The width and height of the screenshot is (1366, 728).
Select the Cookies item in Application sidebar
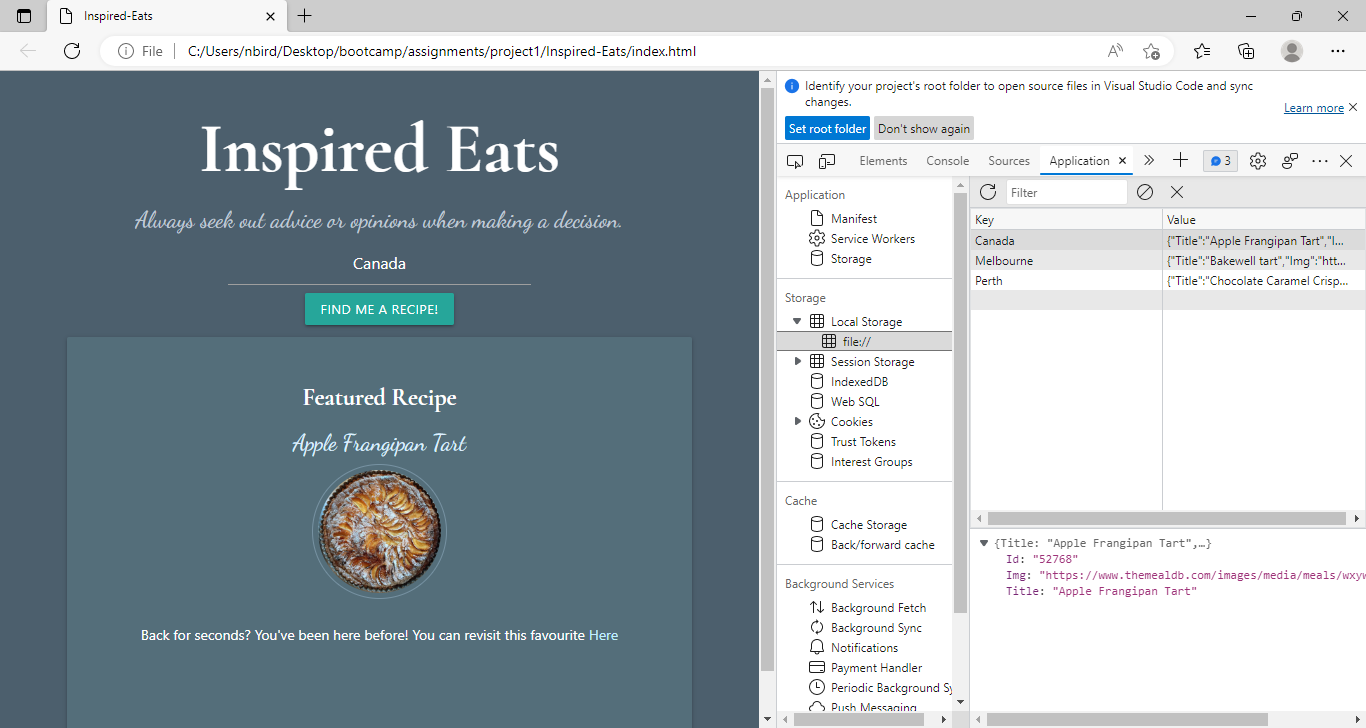point(850,421)
